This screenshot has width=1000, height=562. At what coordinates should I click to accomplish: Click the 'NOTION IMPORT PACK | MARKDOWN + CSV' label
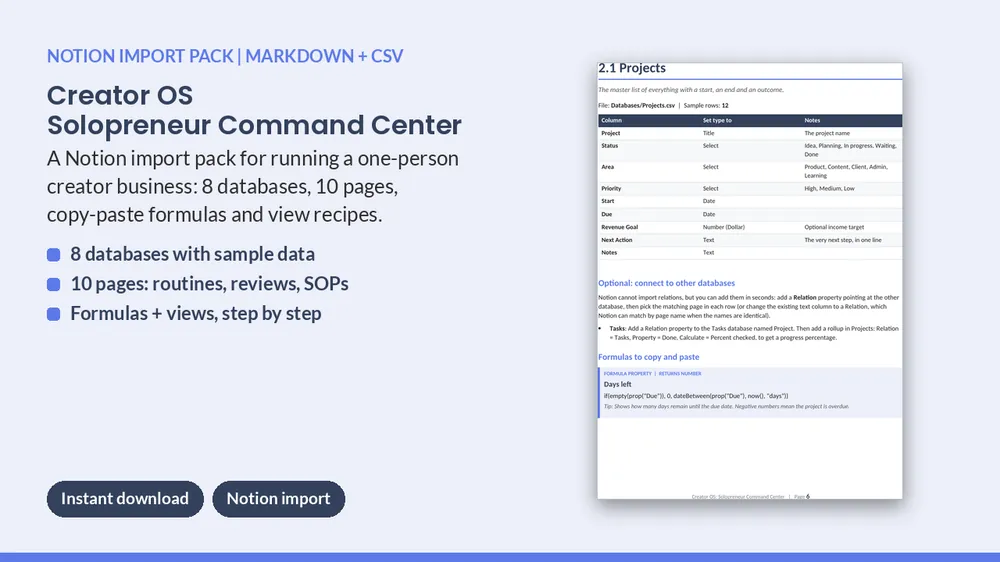(x=225, y=56)
